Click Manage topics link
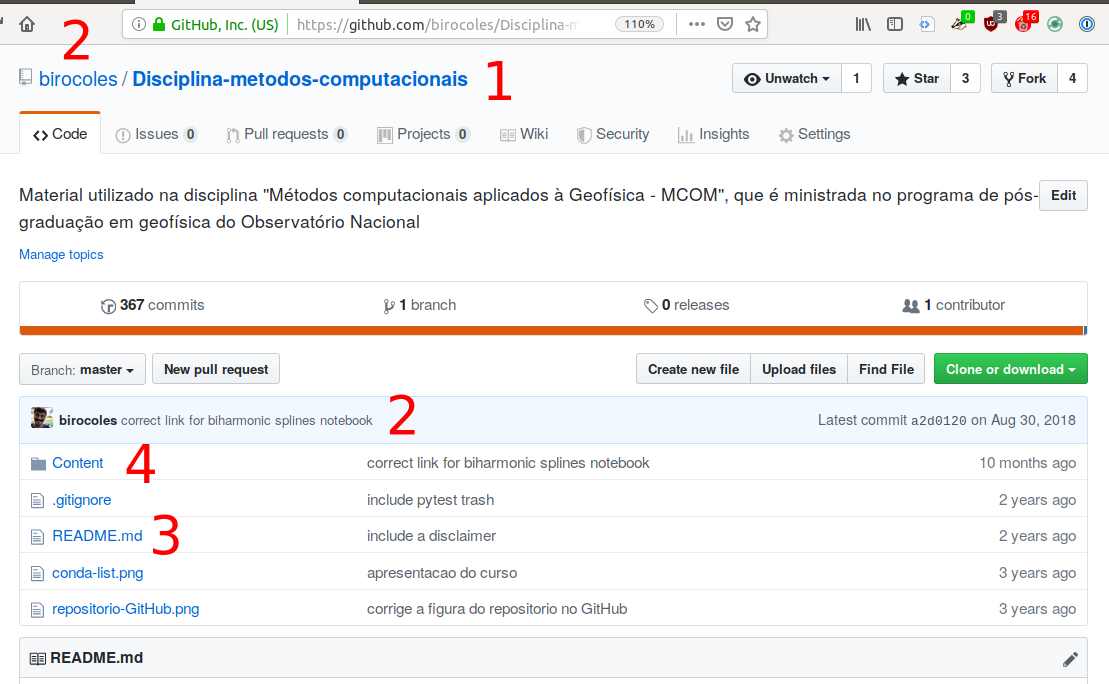1109x684 pixels. (x=61, y=255)
